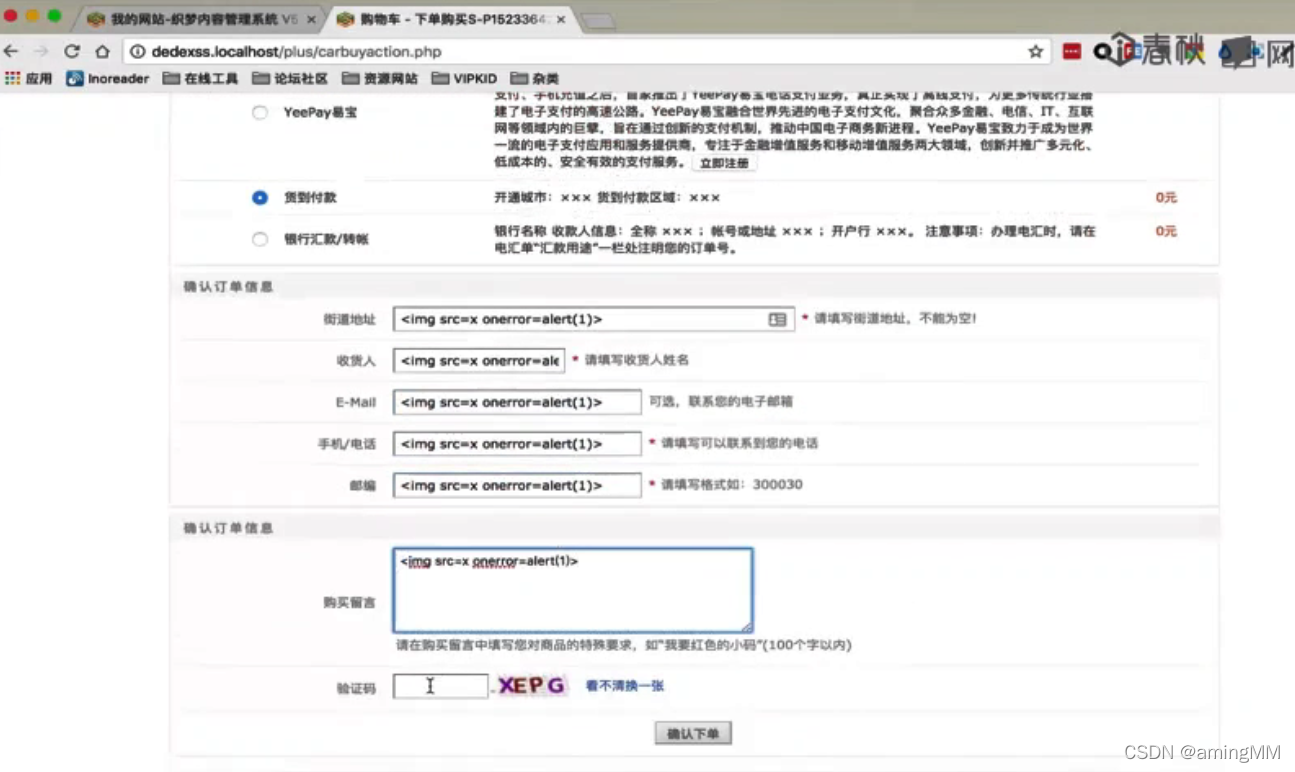Image resolution: width=1295 pixels, height=772 pixels.
Task: Open the VIPKID bookmark folder
Action: [464, 78]
